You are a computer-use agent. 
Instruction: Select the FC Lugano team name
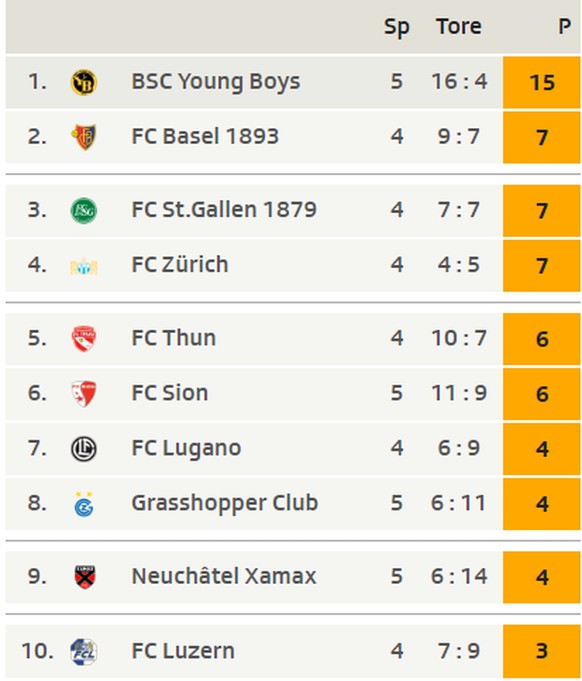coord(186,449)
